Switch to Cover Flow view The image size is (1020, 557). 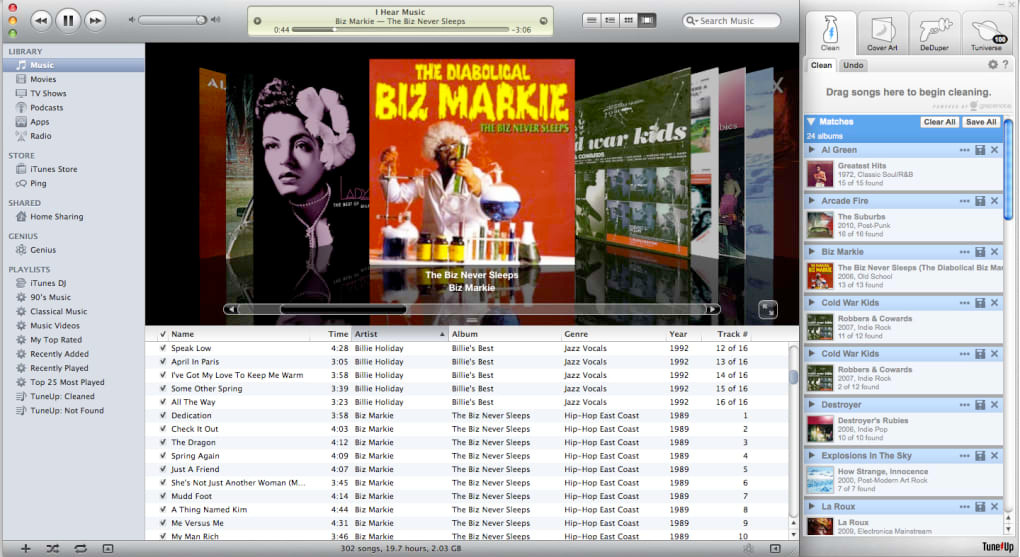click(x=647, y=20)
